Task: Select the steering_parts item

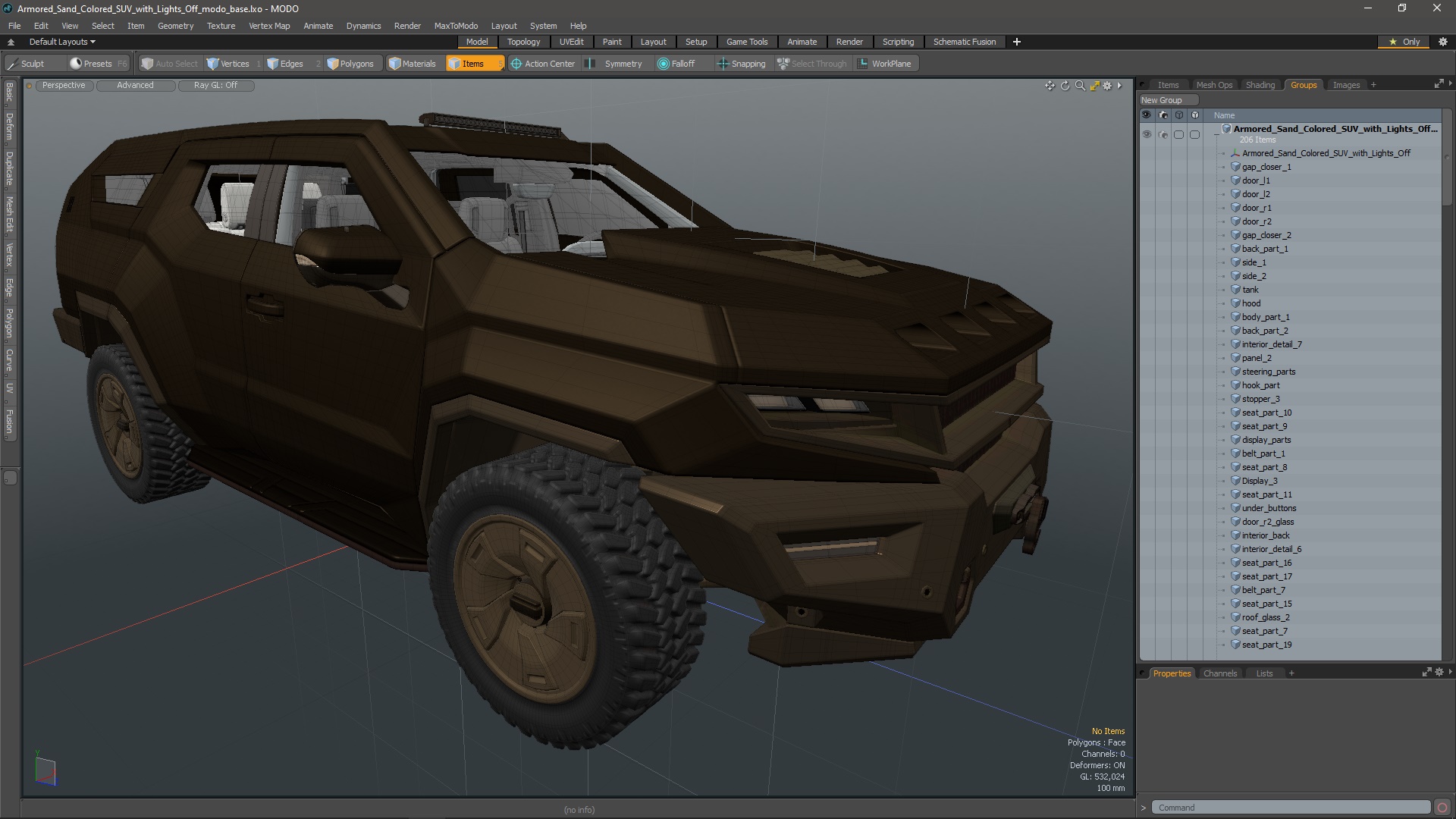Action: point(1268,372)
